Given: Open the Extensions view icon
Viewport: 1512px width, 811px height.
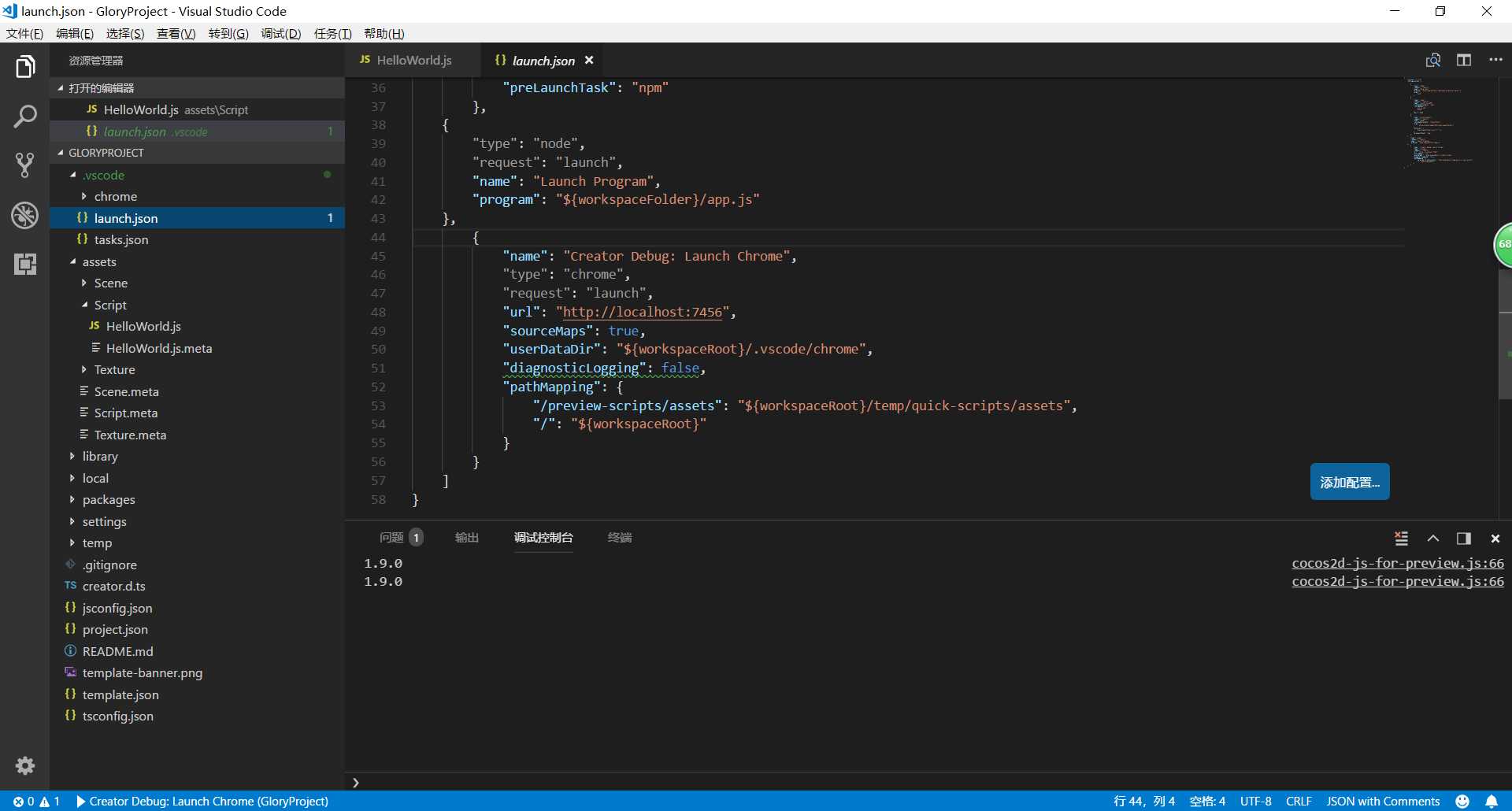Looking at the screenshot, I should coord(25,264).
